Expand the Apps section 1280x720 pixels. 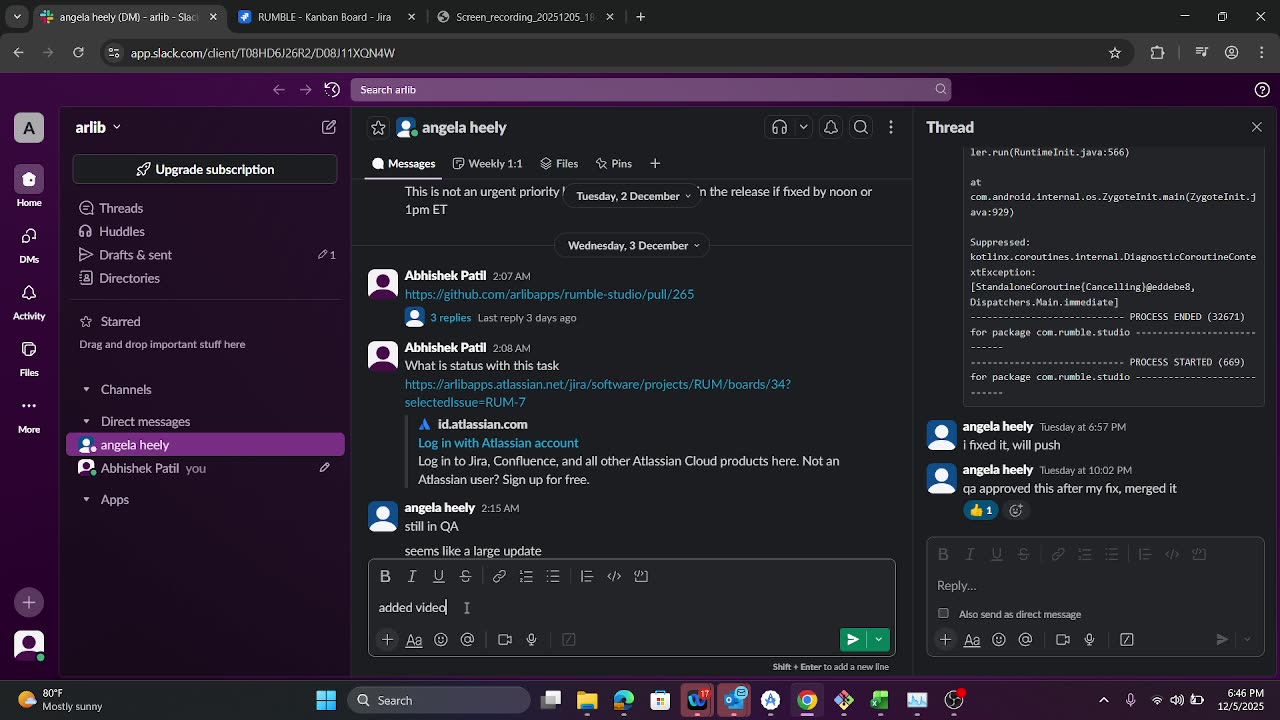point(86,500)
